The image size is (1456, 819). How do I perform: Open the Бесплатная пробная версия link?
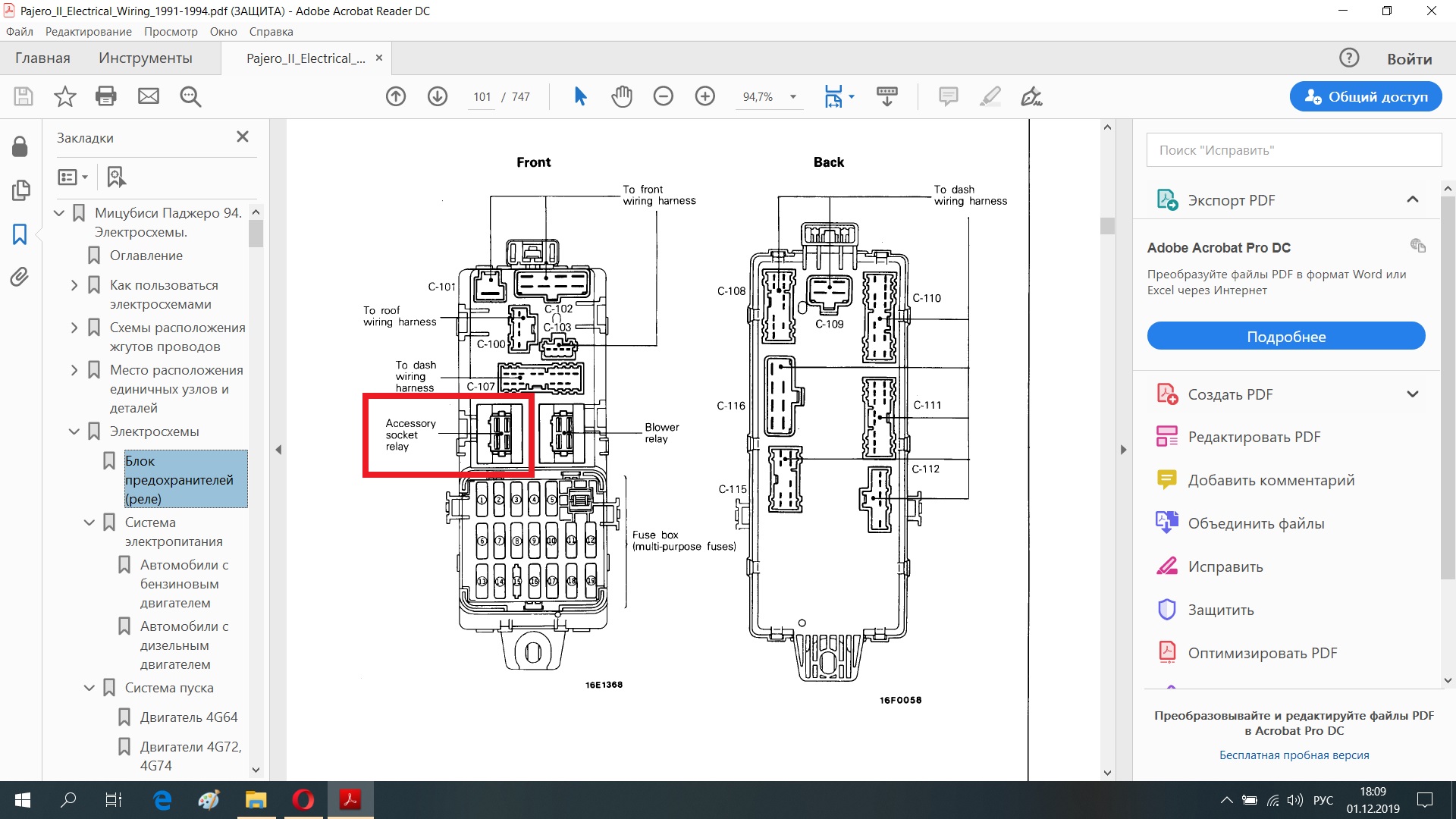coord(1294,755)
